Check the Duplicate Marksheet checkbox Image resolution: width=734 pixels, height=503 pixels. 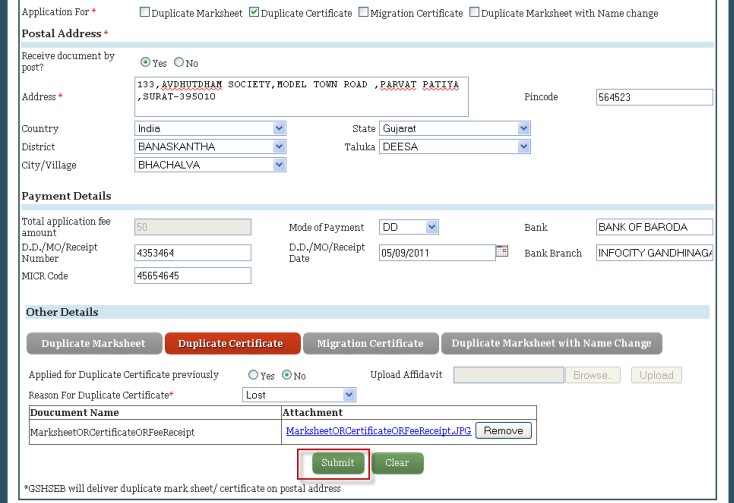point(145,13)
